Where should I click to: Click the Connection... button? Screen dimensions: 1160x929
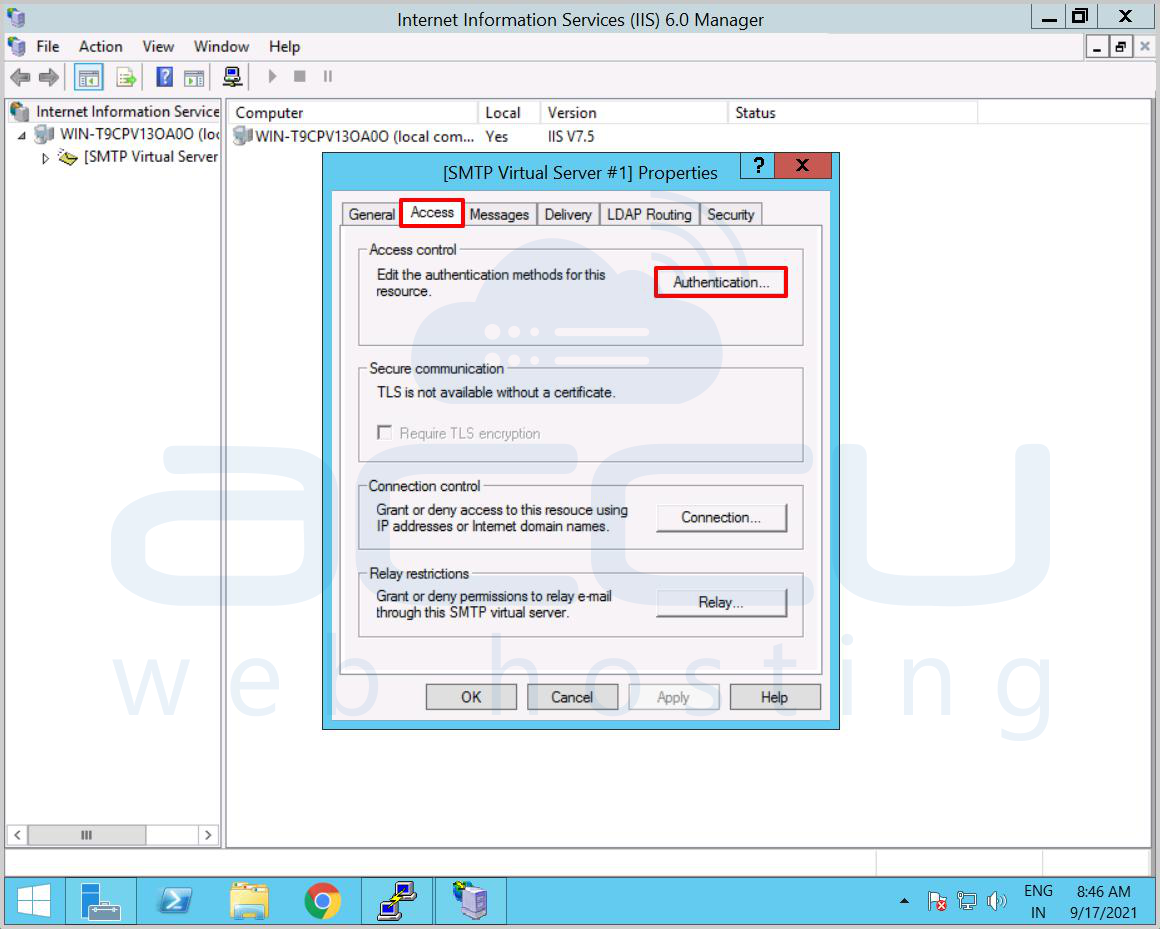(x=721, y=518)
